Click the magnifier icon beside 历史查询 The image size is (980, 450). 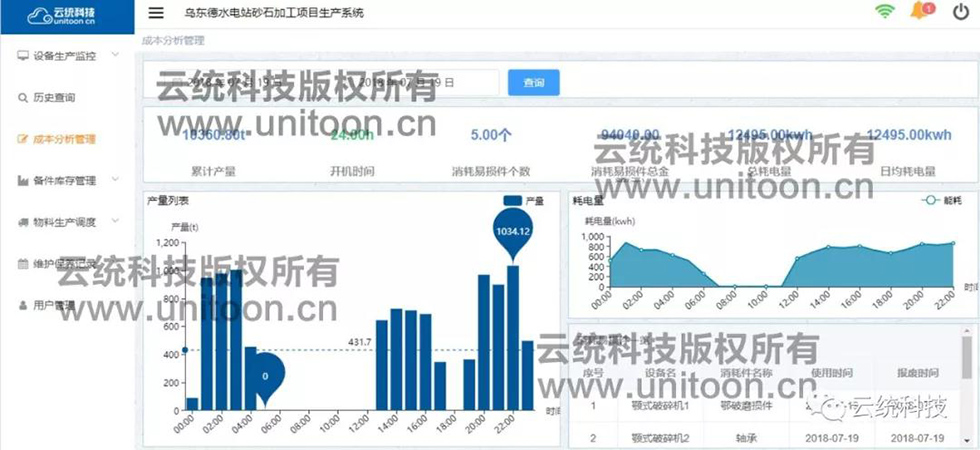[23, 98]
